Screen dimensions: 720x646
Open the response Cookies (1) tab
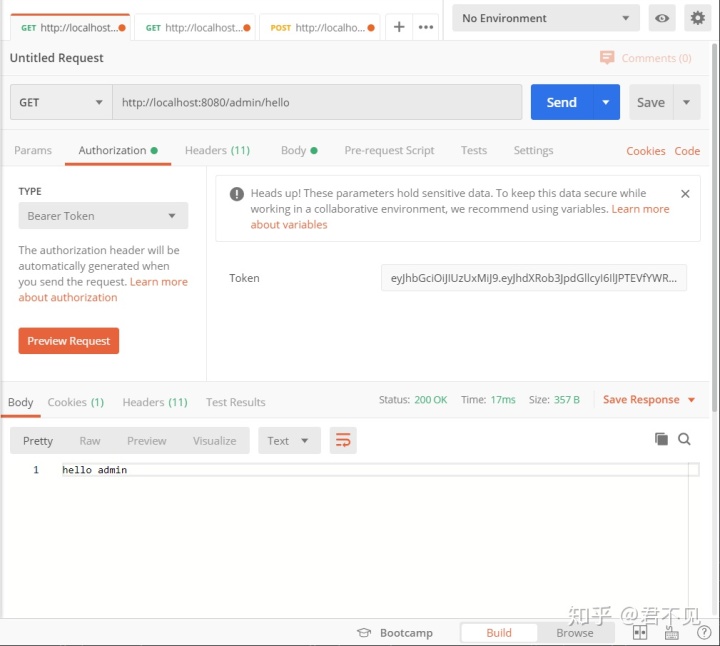click(x=76, y=402)
